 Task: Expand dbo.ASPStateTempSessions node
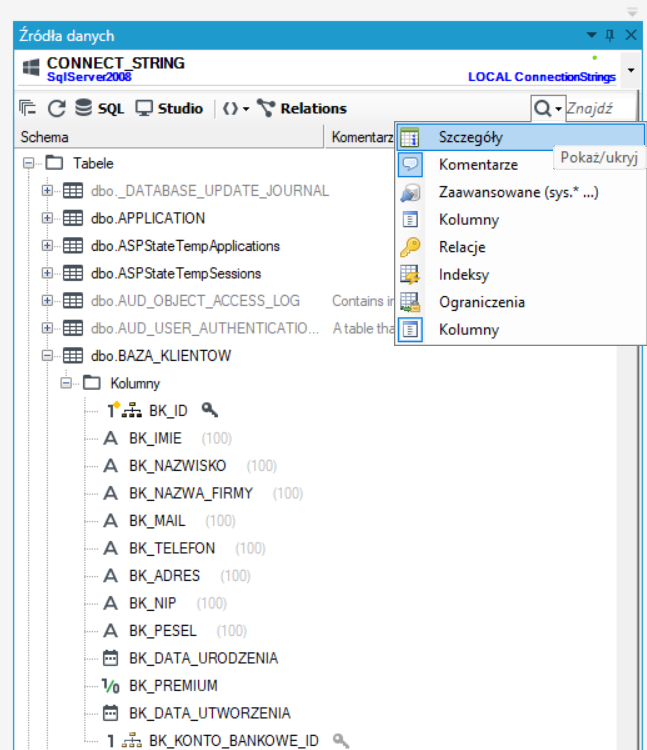pyautogui.click(x=47, y=273)
